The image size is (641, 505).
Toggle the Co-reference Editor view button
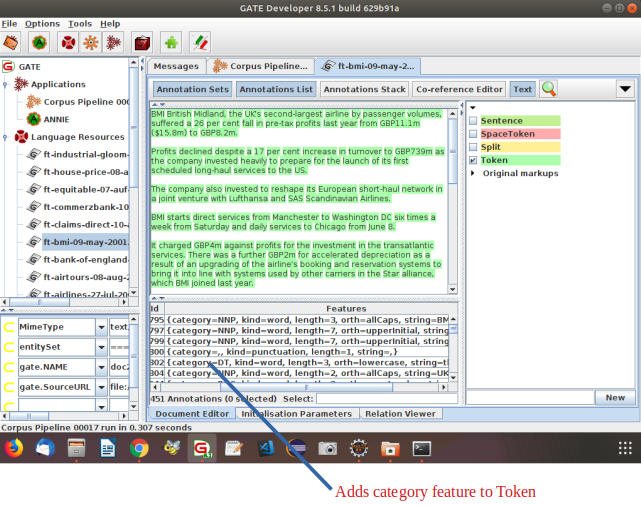tap(459, 89)
